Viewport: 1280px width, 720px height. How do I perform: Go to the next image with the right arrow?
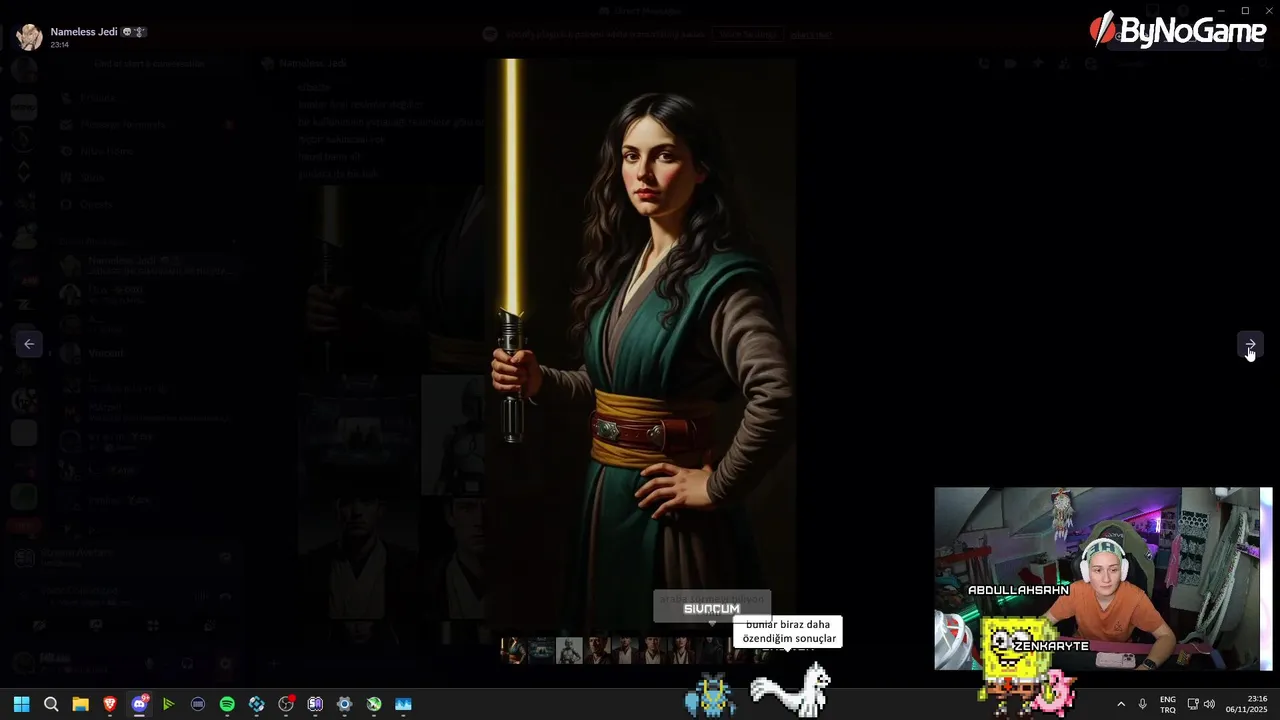(x=1250, y=344)
